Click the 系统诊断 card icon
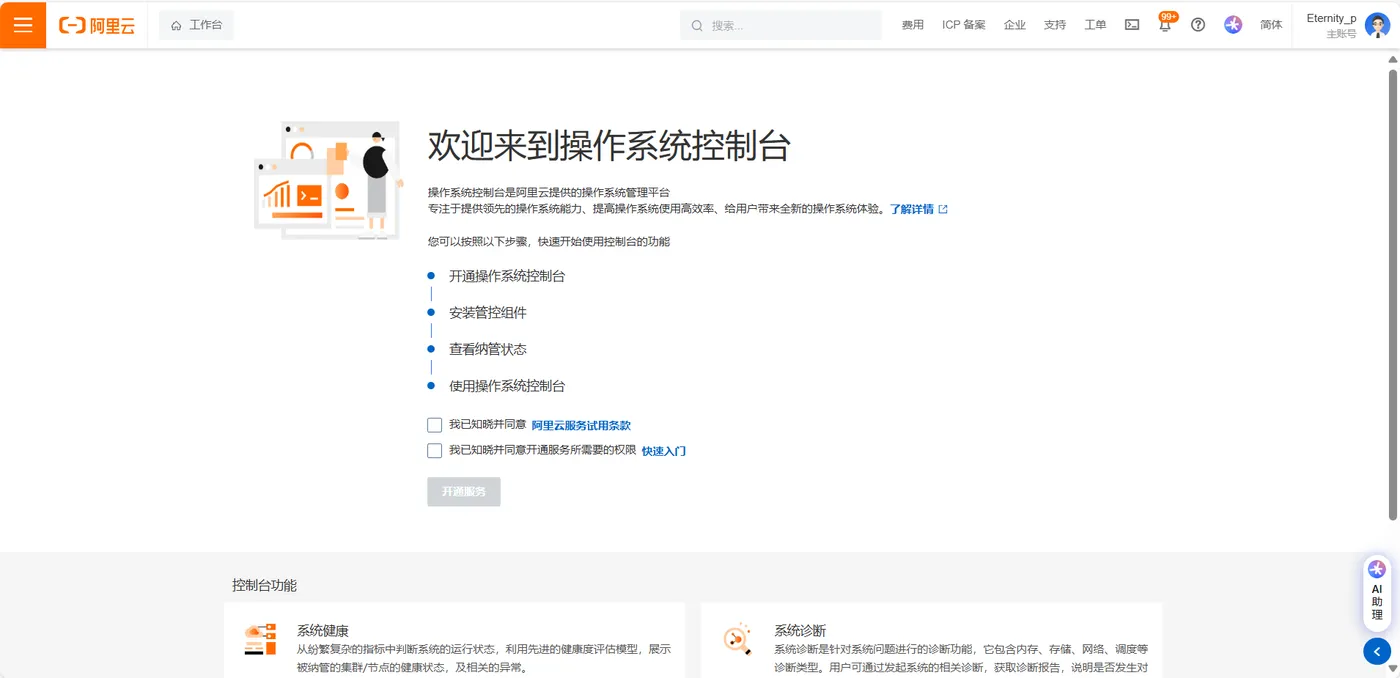Screen dimensions: 1400x678 [x=737, y=639]
